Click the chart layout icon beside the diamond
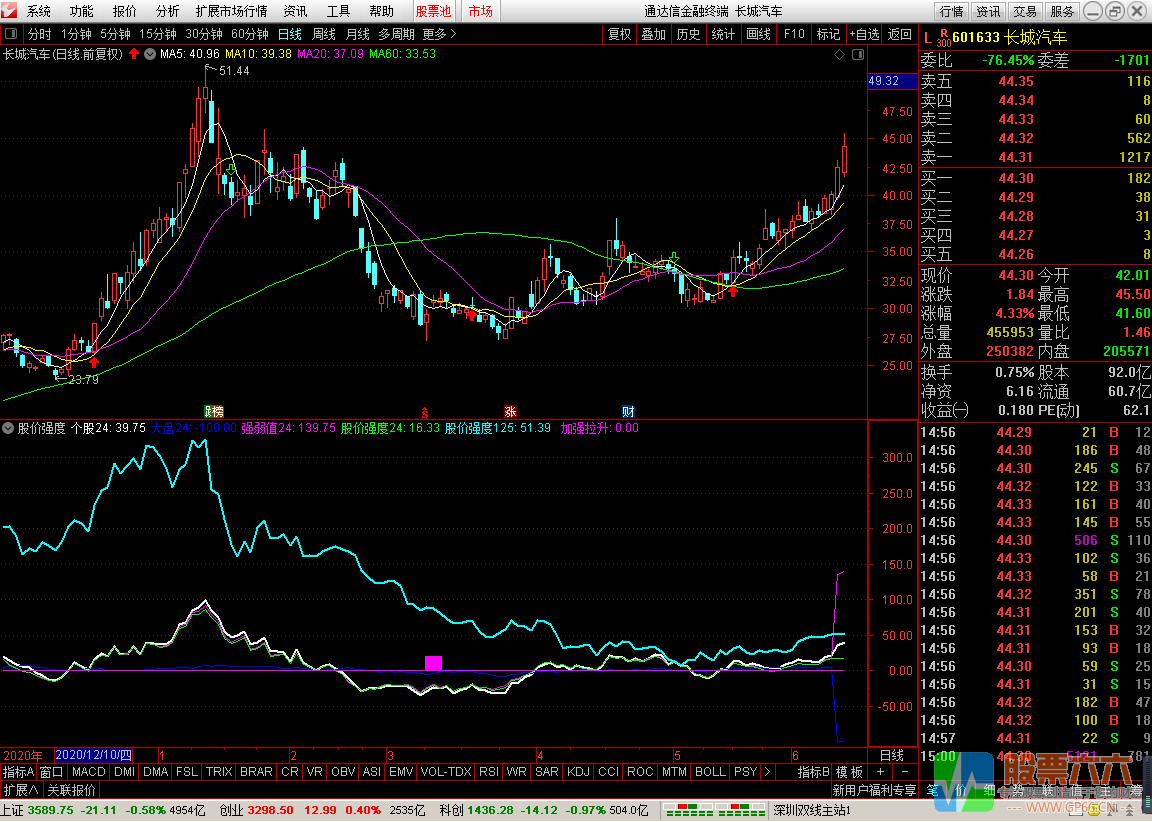 (857, 54)
